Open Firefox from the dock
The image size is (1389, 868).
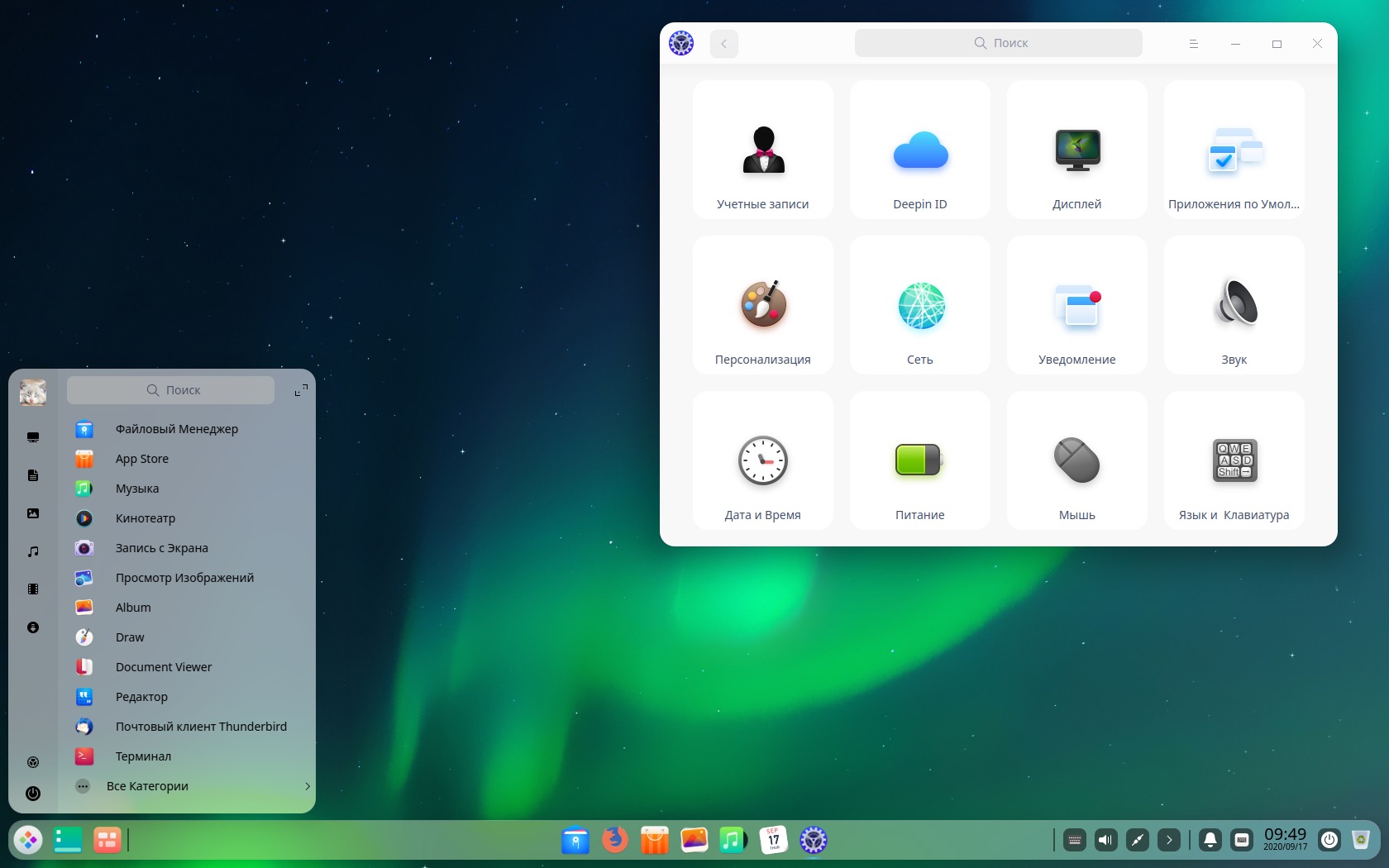[x=615, y=840]
